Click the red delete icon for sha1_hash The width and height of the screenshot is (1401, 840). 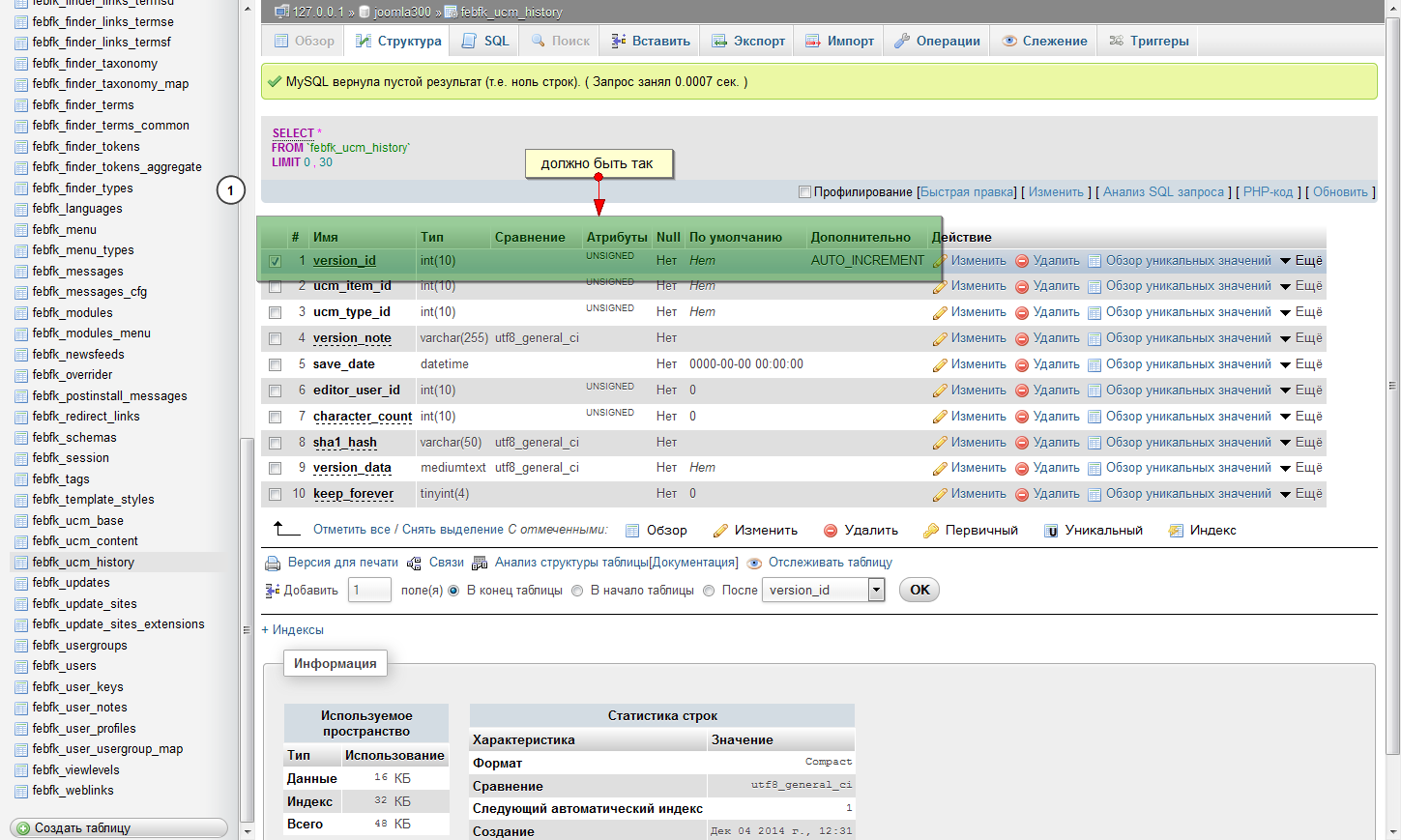1021,444
